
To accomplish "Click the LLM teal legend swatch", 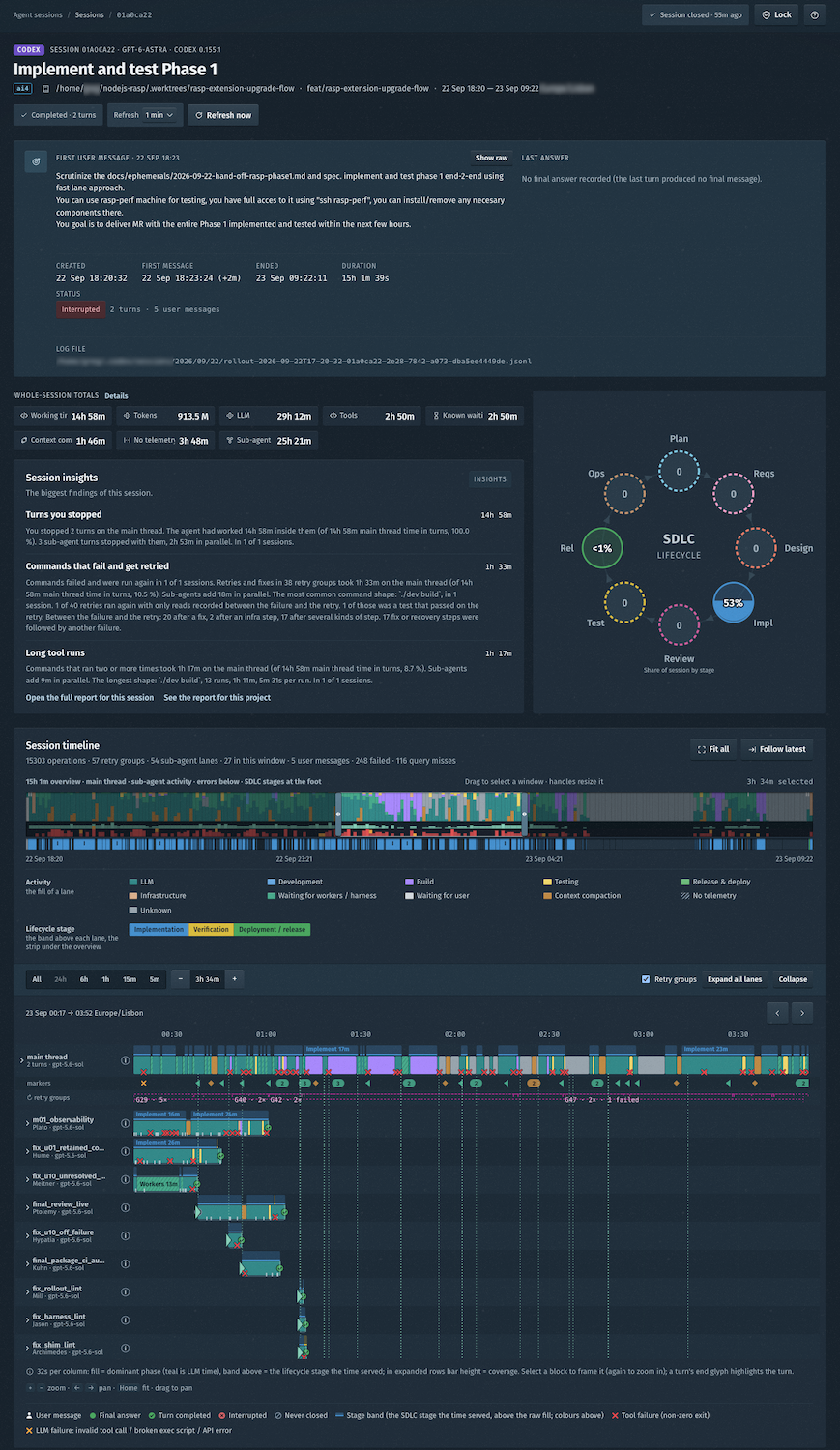I will [x=133, y=882].
